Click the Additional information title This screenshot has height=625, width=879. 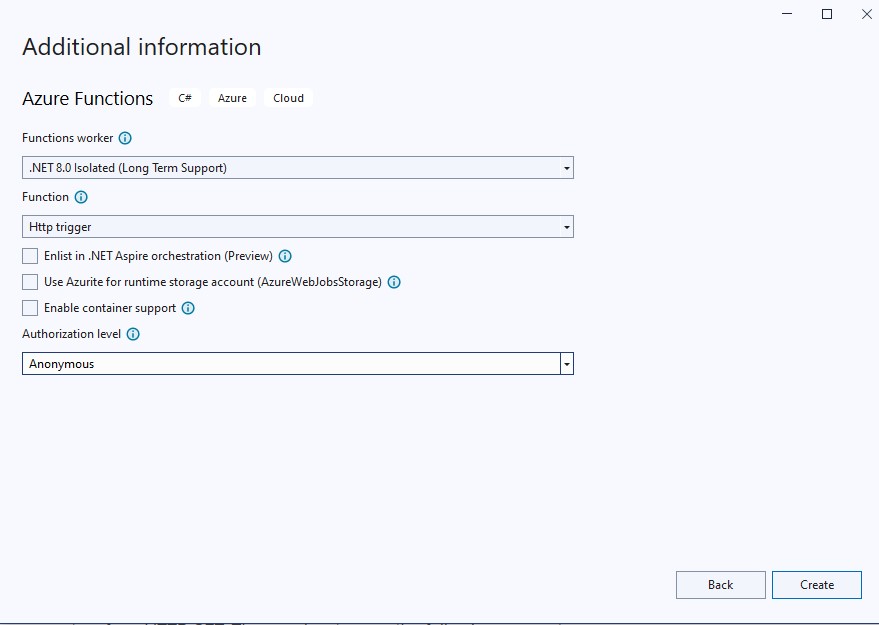142,47
